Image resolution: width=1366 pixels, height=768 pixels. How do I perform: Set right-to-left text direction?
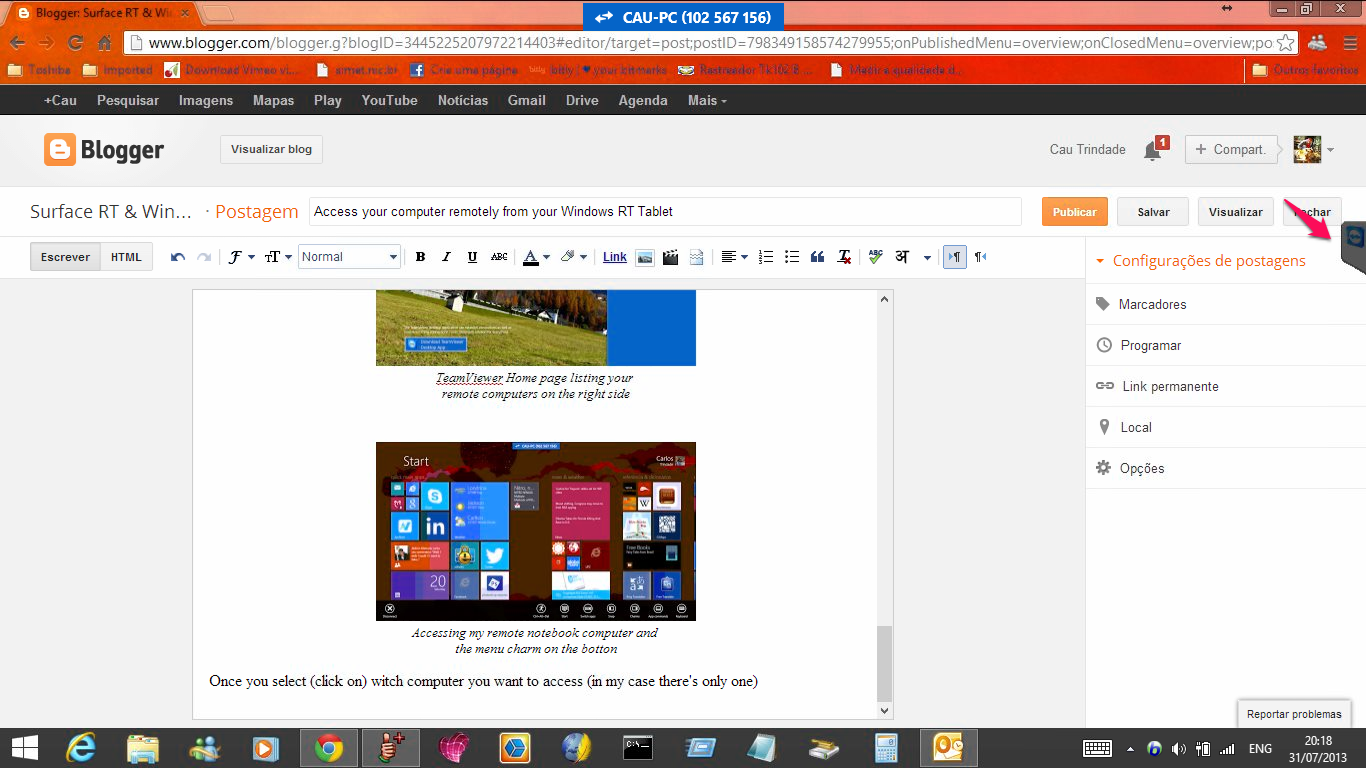(981, 257)
